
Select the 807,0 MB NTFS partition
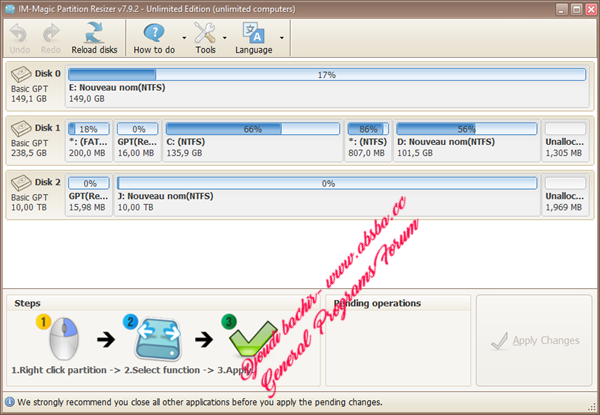pyautogui.click(x=368, y=140)
